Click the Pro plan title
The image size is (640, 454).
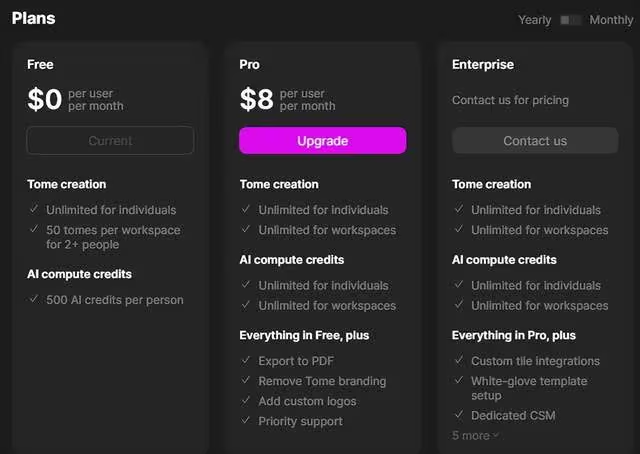point(250,64)
